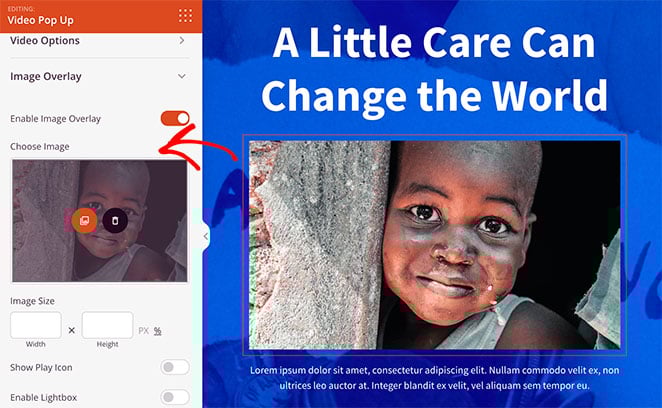This screenshot has height=408, width=662.
Task: Click the 'A Little Care Can' headline
Action: click(x=434, y=43)
